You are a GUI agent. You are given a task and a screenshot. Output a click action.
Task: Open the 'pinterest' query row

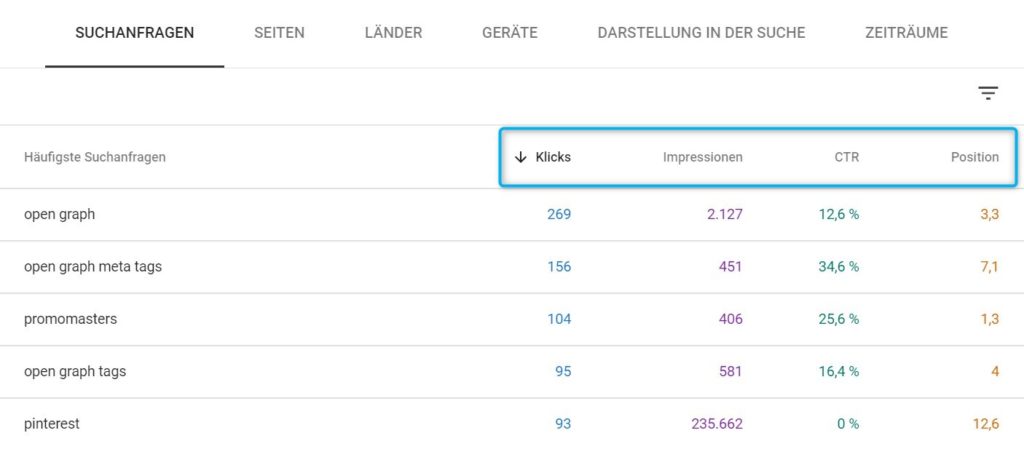52,424
